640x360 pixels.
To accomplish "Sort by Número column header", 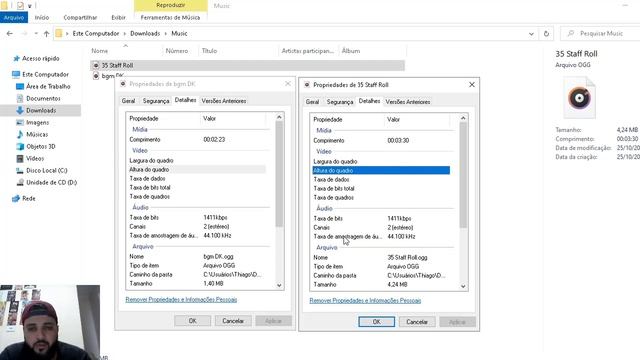I will 177,51.
